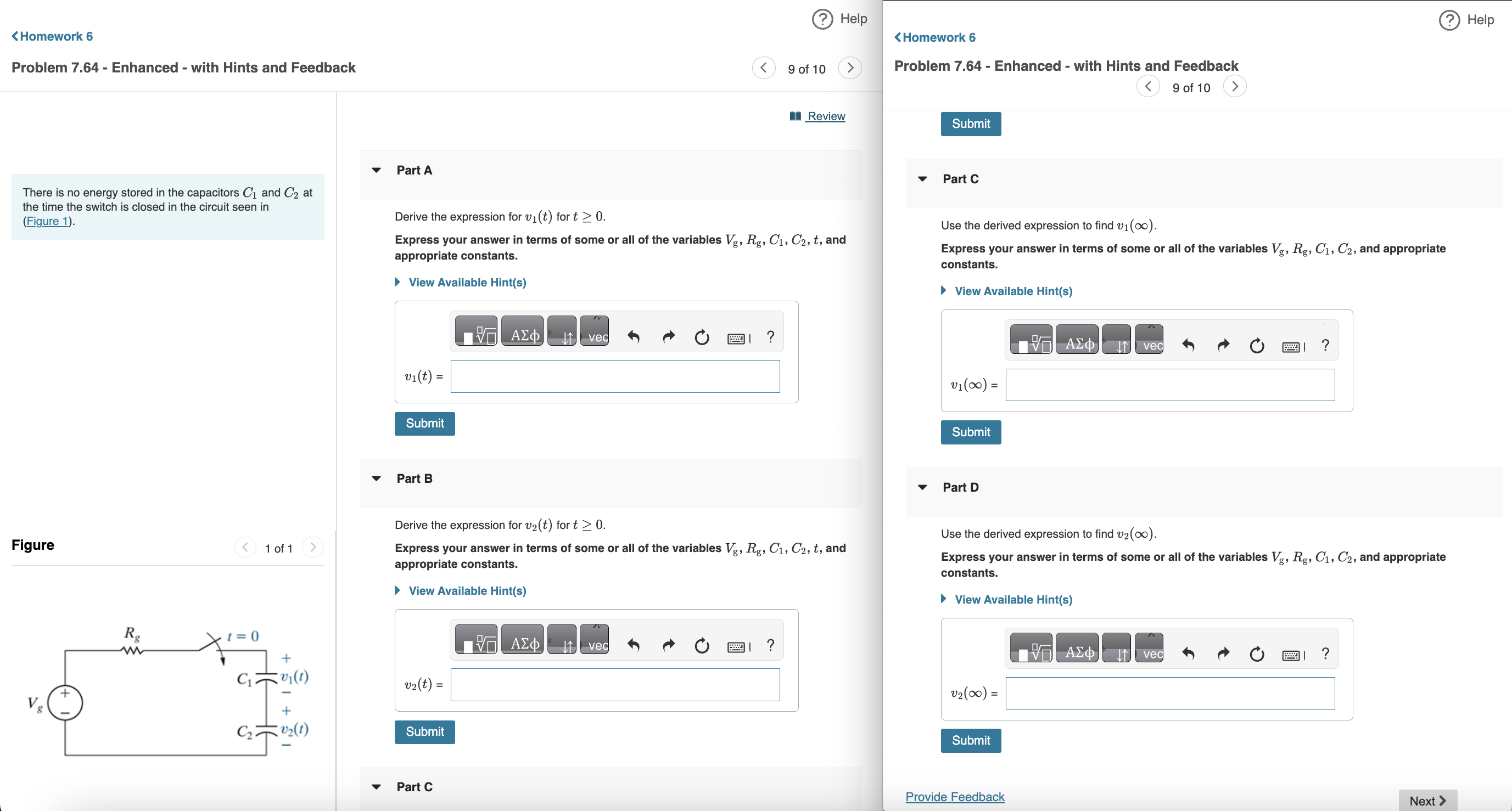
Task: Open keyboard shortcuts icon in Part D toolbar
Action: [1292, 654]
